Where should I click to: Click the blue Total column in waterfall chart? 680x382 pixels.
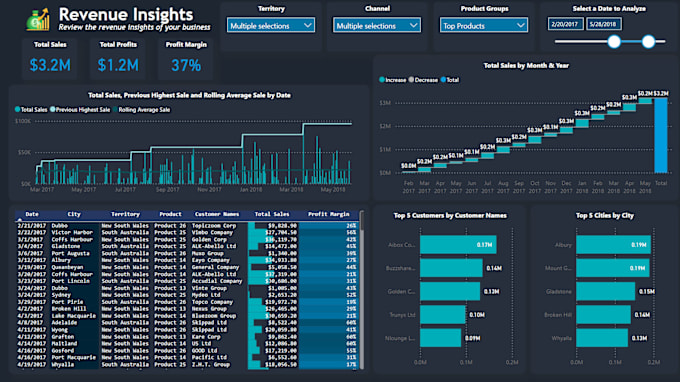click(661, 135)
